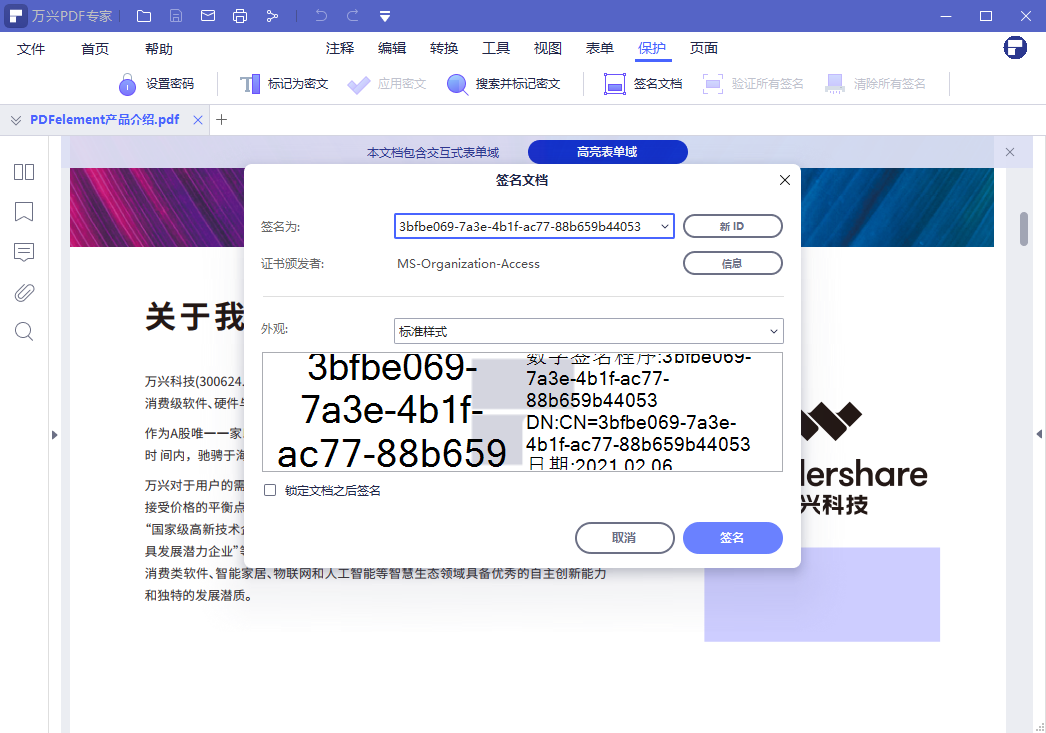
Task: Click the email envelope icon
Action: pyautogui.click(x=208, y=15)
